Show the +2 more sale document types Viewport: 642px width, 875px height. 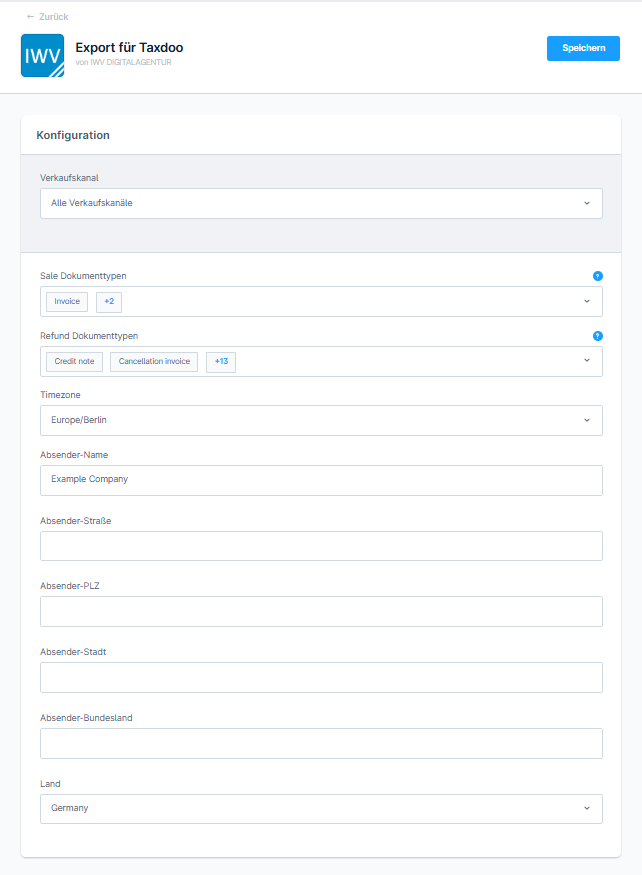point(109,301)
